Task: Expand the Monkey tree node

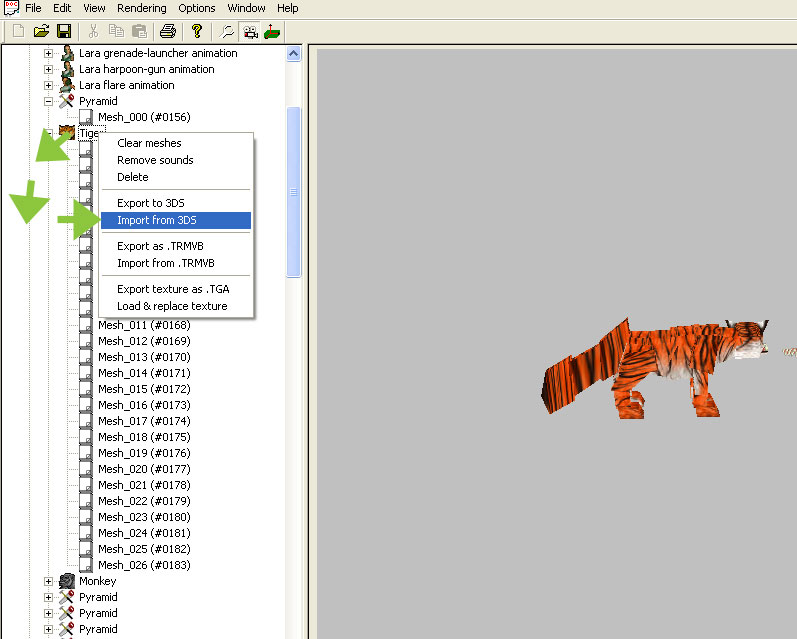Action: point(48,581)
